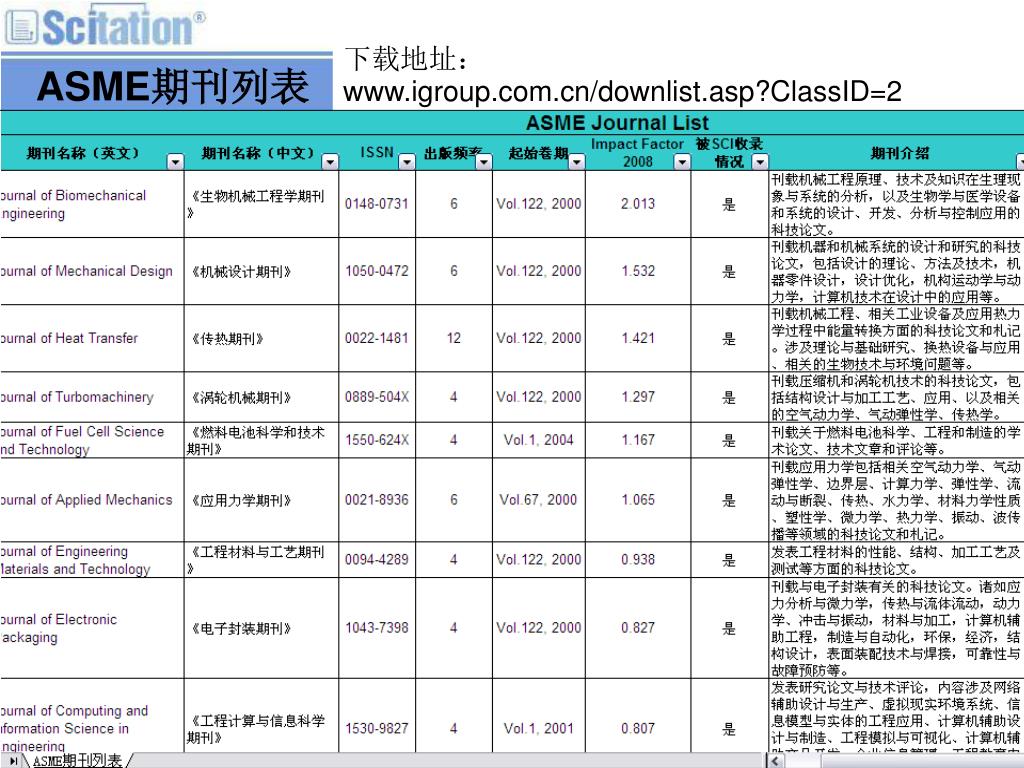The image size is (1024, 768).
Task: Click the ASME Journal List title cell
Action: pyautogui.click(x=617, y=123)
